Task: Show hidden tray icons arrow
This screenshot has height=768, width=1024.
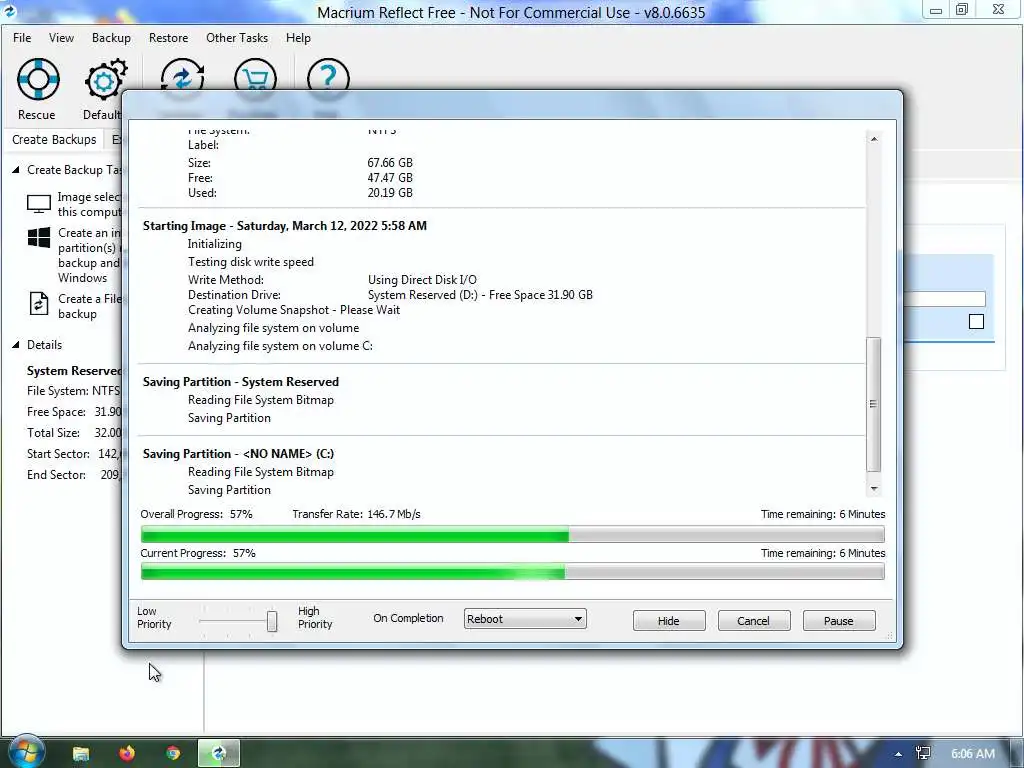Action: tap(899, 754)
